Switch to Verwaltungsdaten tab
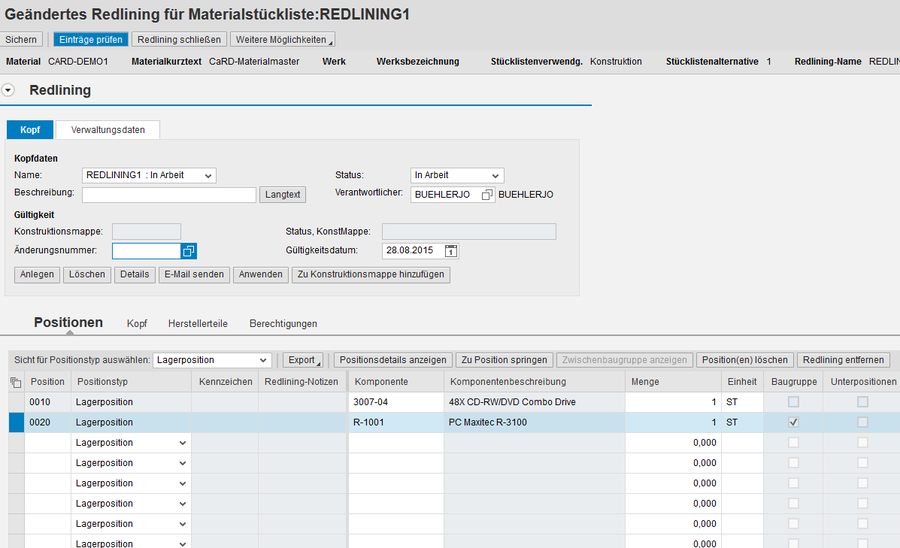900x548 pixels. tap(108, 130)
